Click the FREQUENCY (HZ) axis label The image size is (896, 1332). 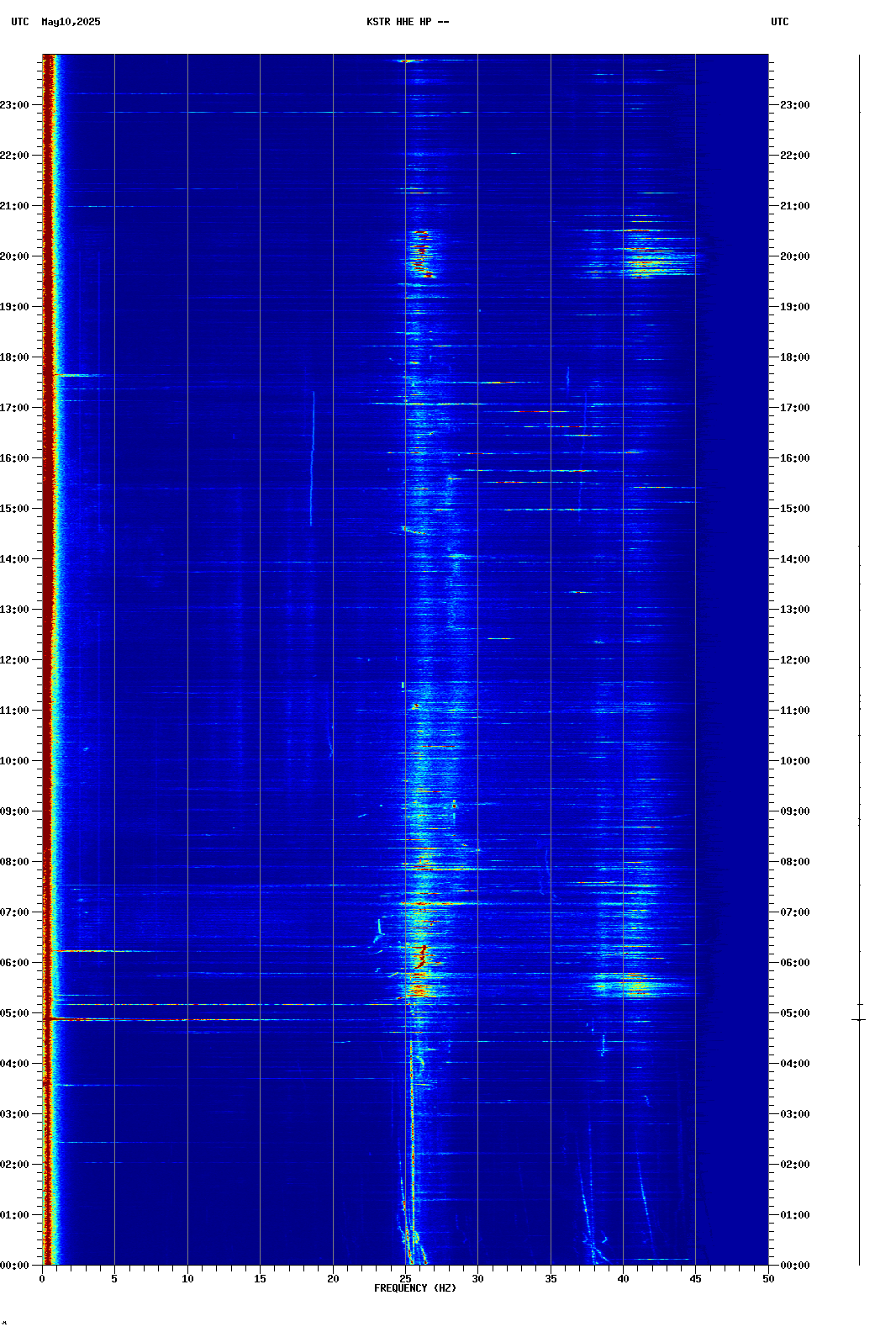click(415, 1288)
